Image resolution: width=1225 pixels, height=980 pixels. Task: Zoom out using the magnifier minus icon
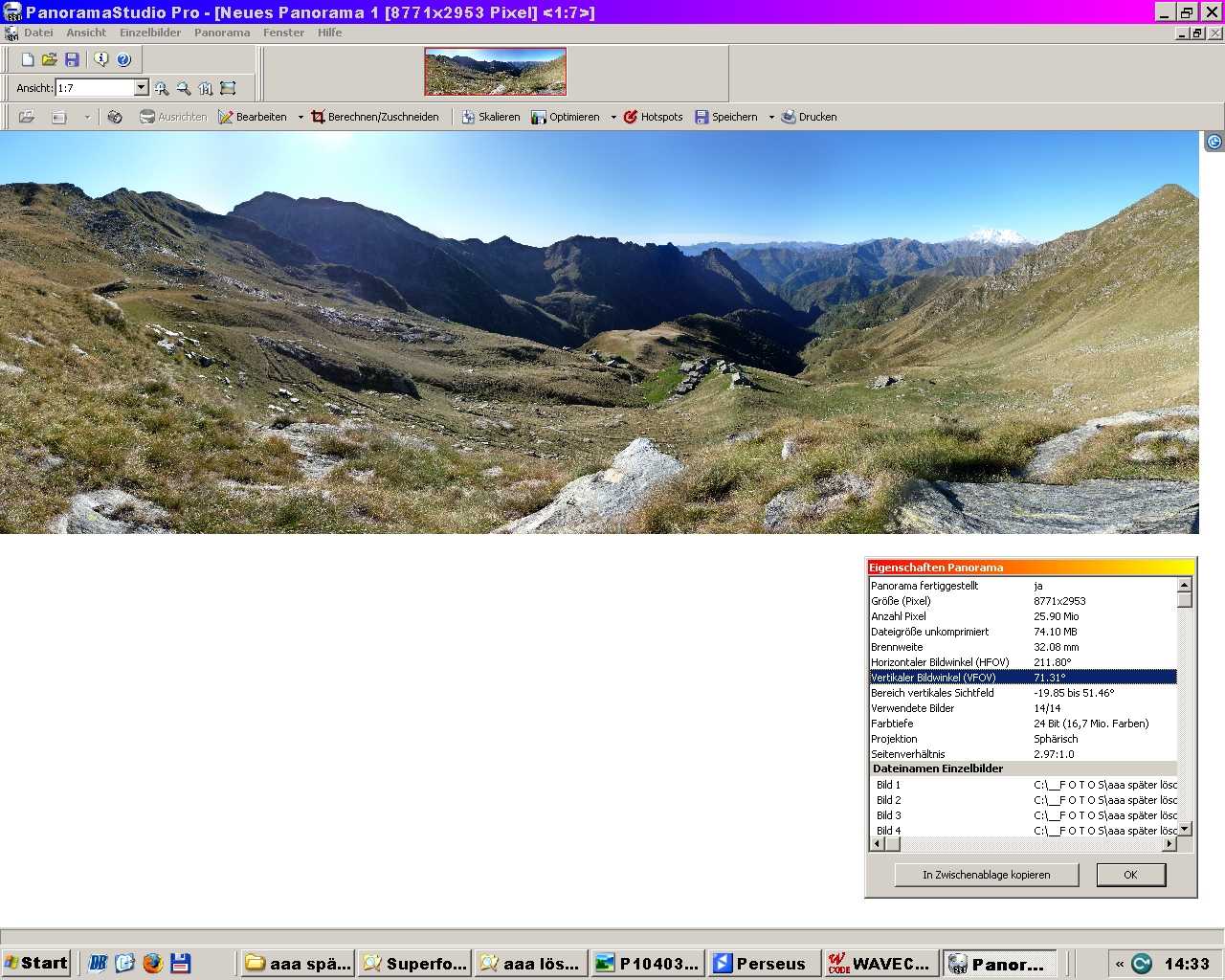click(184, 88)
